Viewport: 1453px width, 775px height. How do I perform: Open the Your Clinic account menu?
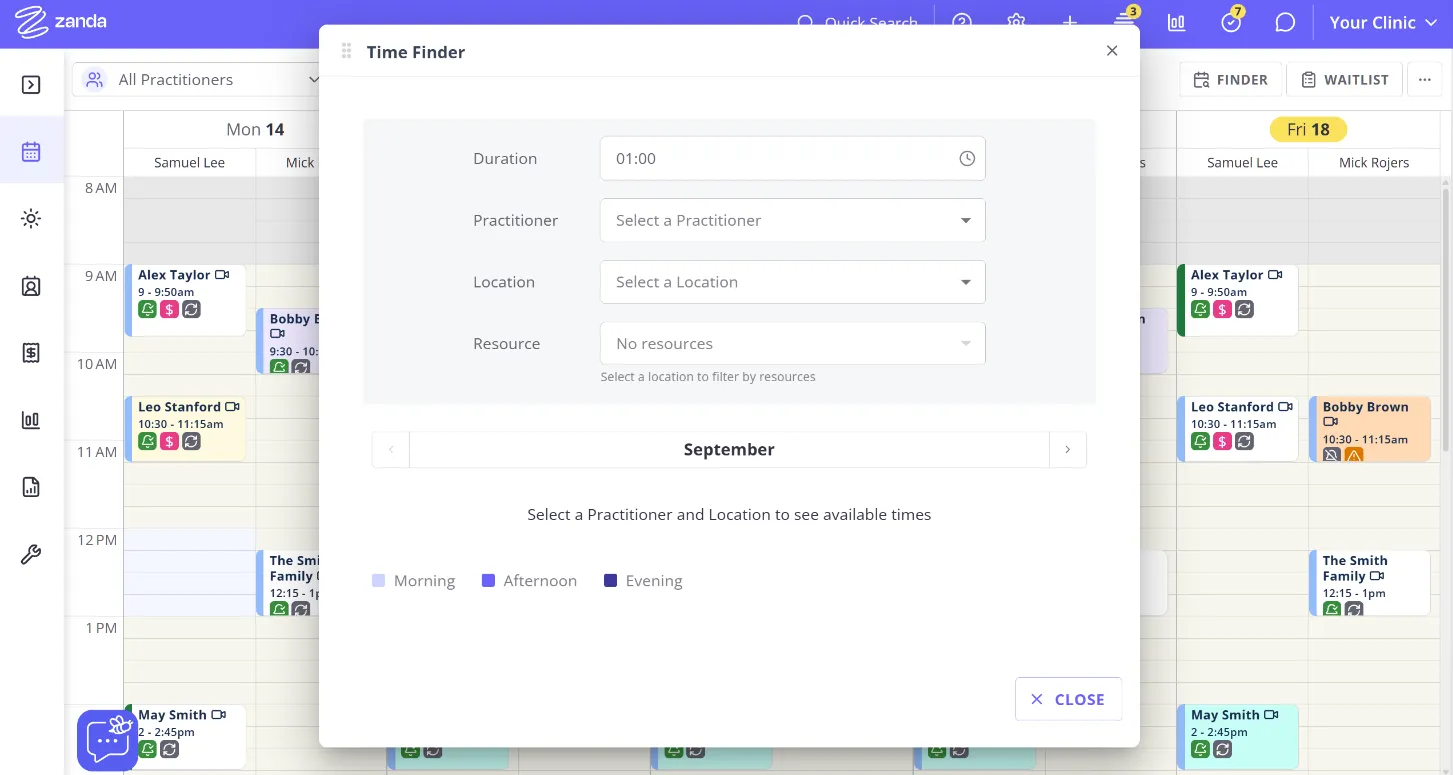click(x=1383, y=22)
